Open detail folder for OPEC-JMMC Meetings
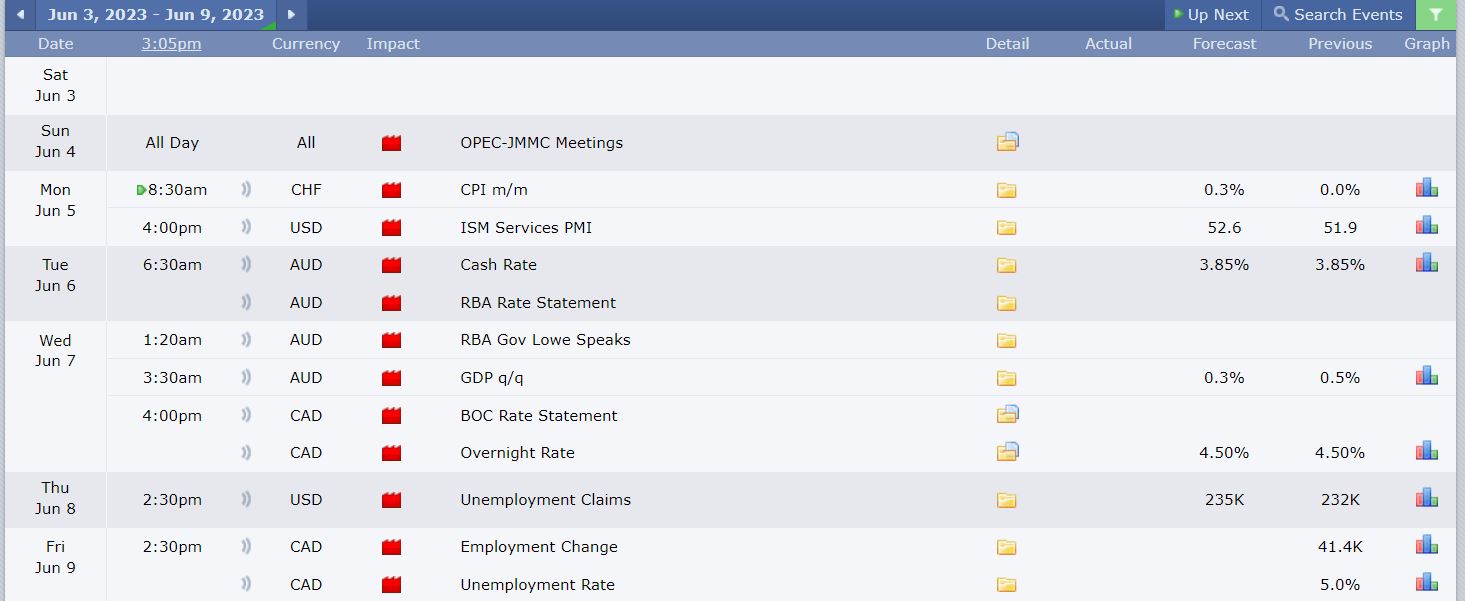 pyautogui.click(x=1007, y=142)
